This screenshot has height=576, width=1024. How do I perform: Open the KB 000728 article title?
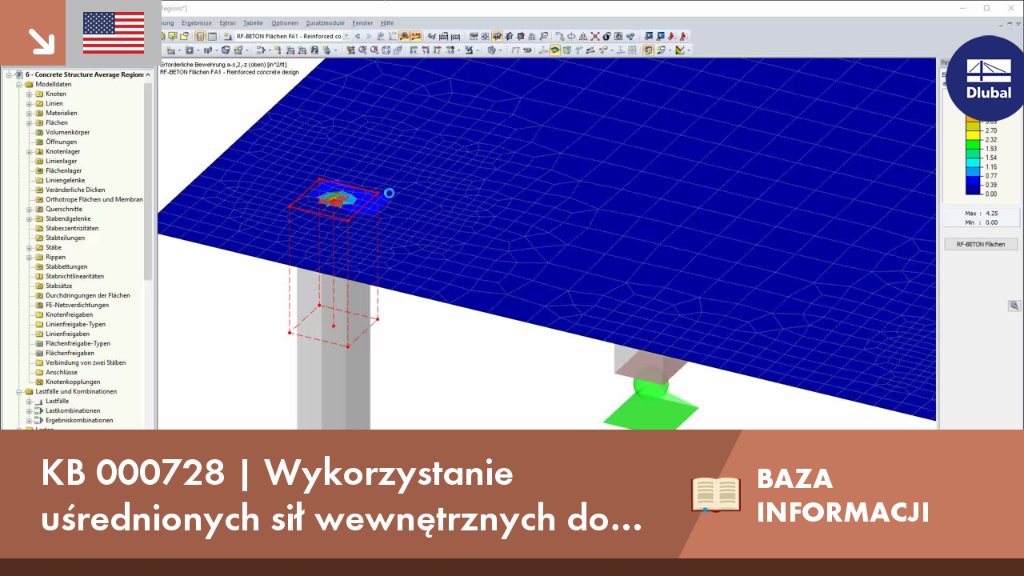342,495
